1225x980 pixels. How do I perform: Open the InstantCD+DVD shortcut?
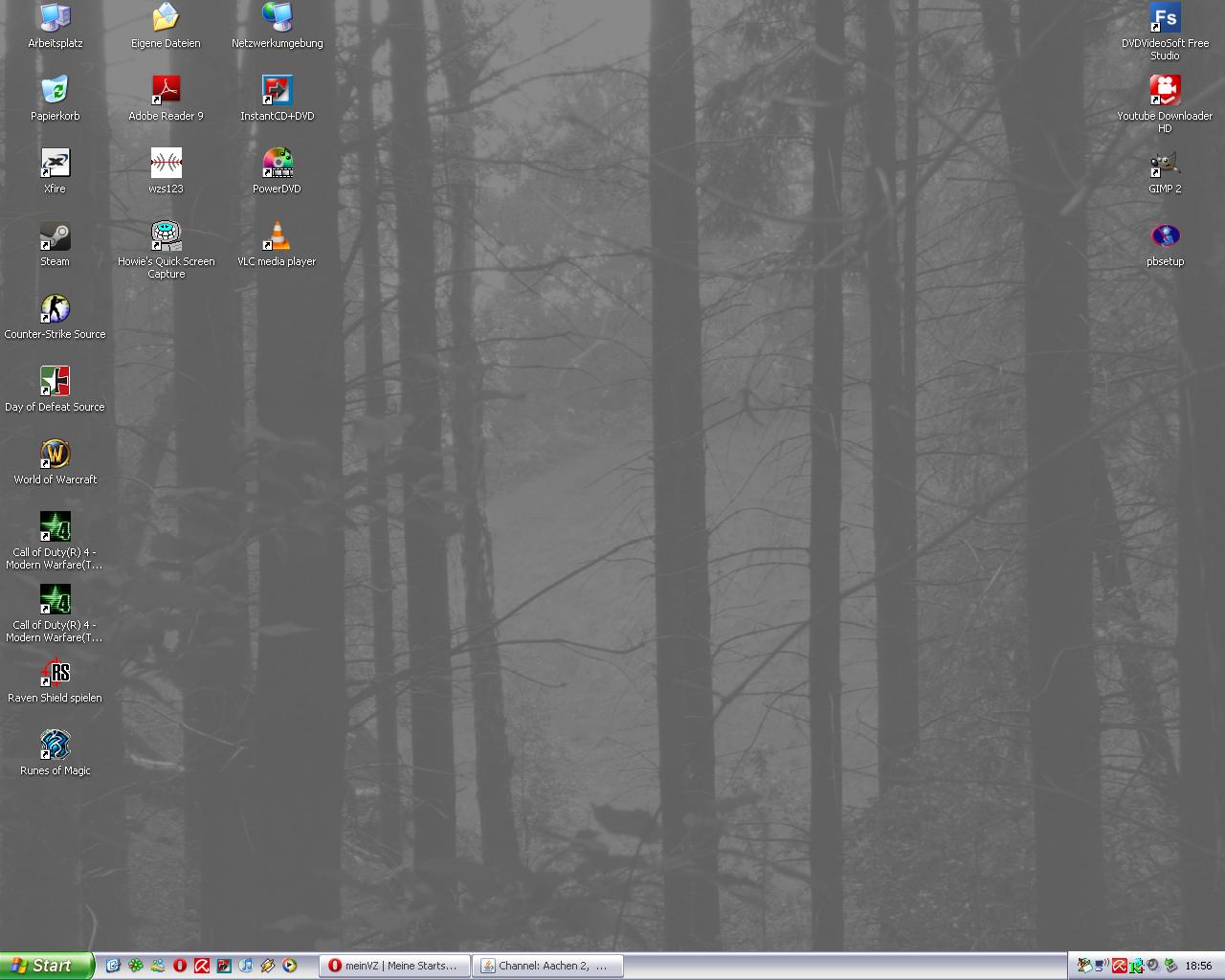tap(277, 99)
